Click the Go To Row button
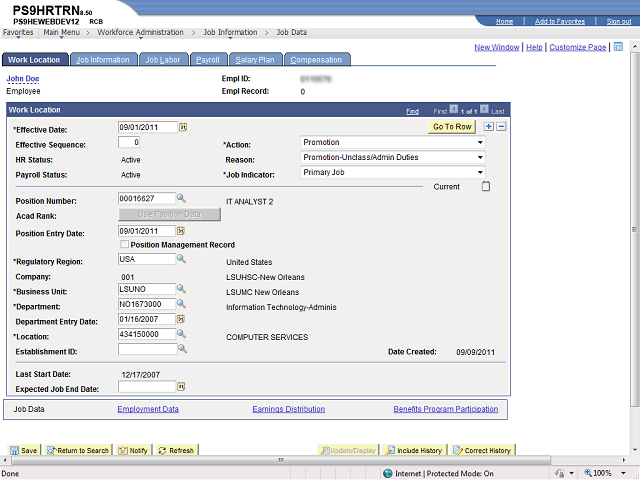The image size is (640, 480). tap(452, 127)
